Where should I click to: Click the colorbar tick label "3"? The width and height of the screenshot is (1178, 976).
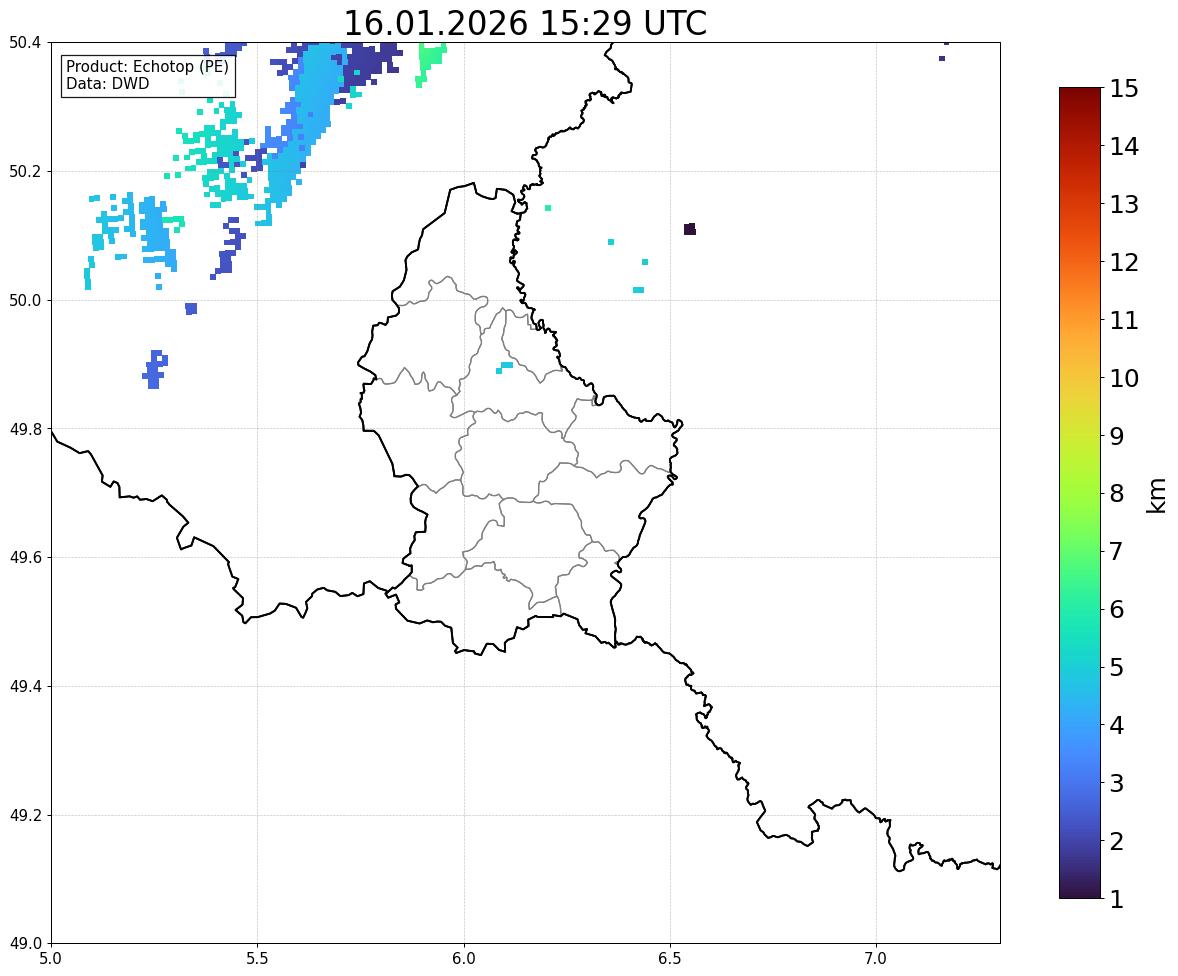(x=1117, y=783)
